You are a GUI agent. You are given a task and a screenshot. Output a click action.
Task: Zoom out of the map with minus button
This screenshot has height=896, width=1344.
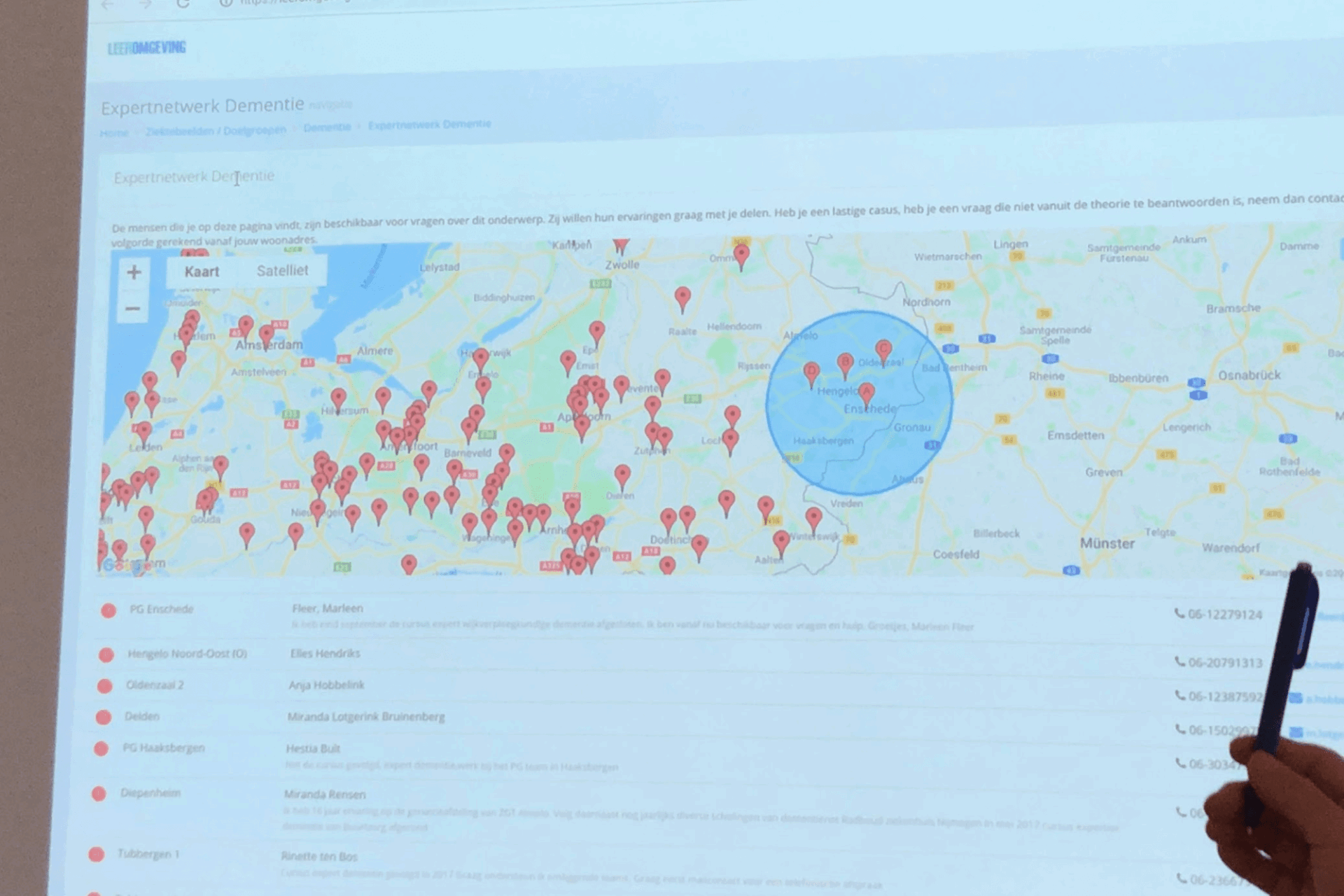pos(133,308)
